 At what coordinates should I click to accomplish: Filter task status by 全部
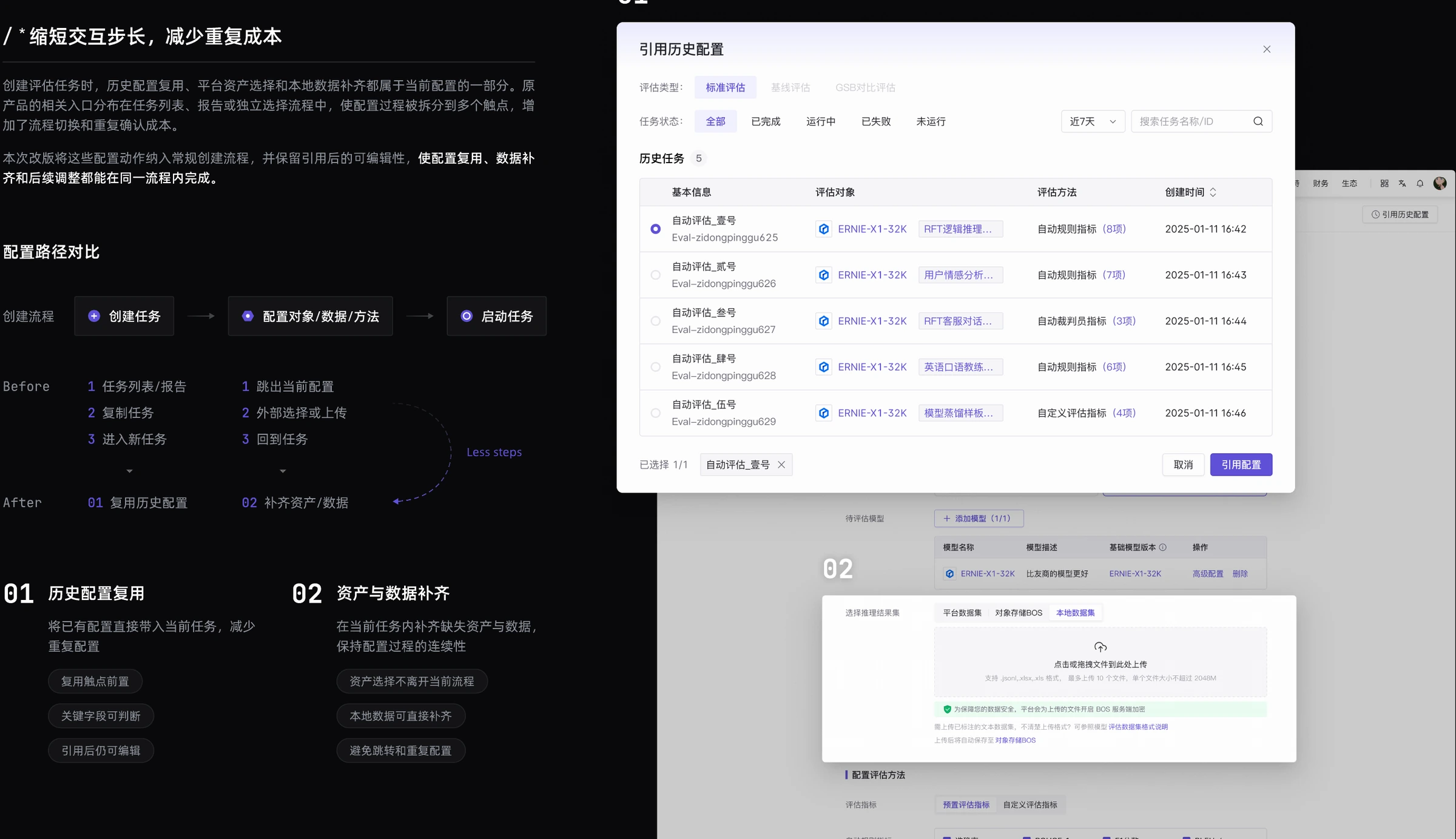[716, 121]
